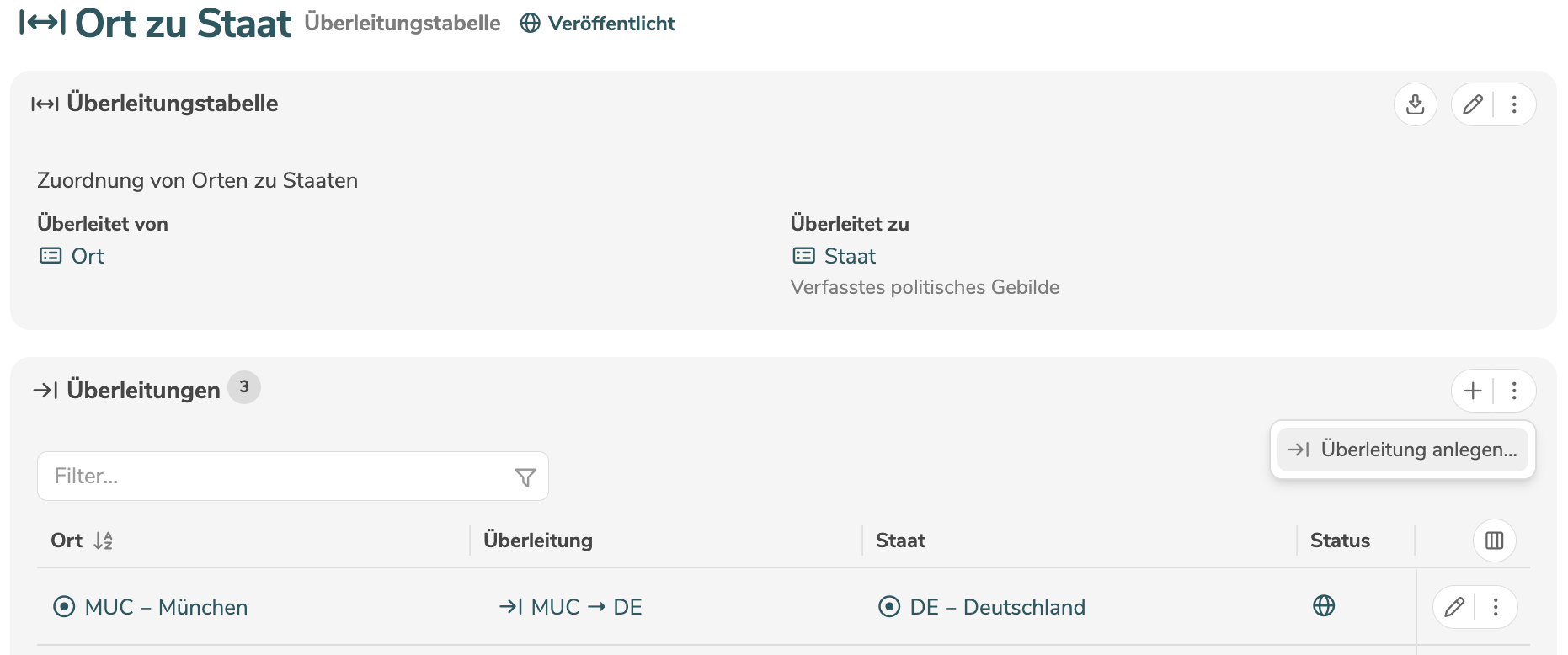Click the card icon beside the Ort link
The image size is (1568, 655).
point(50,255)
